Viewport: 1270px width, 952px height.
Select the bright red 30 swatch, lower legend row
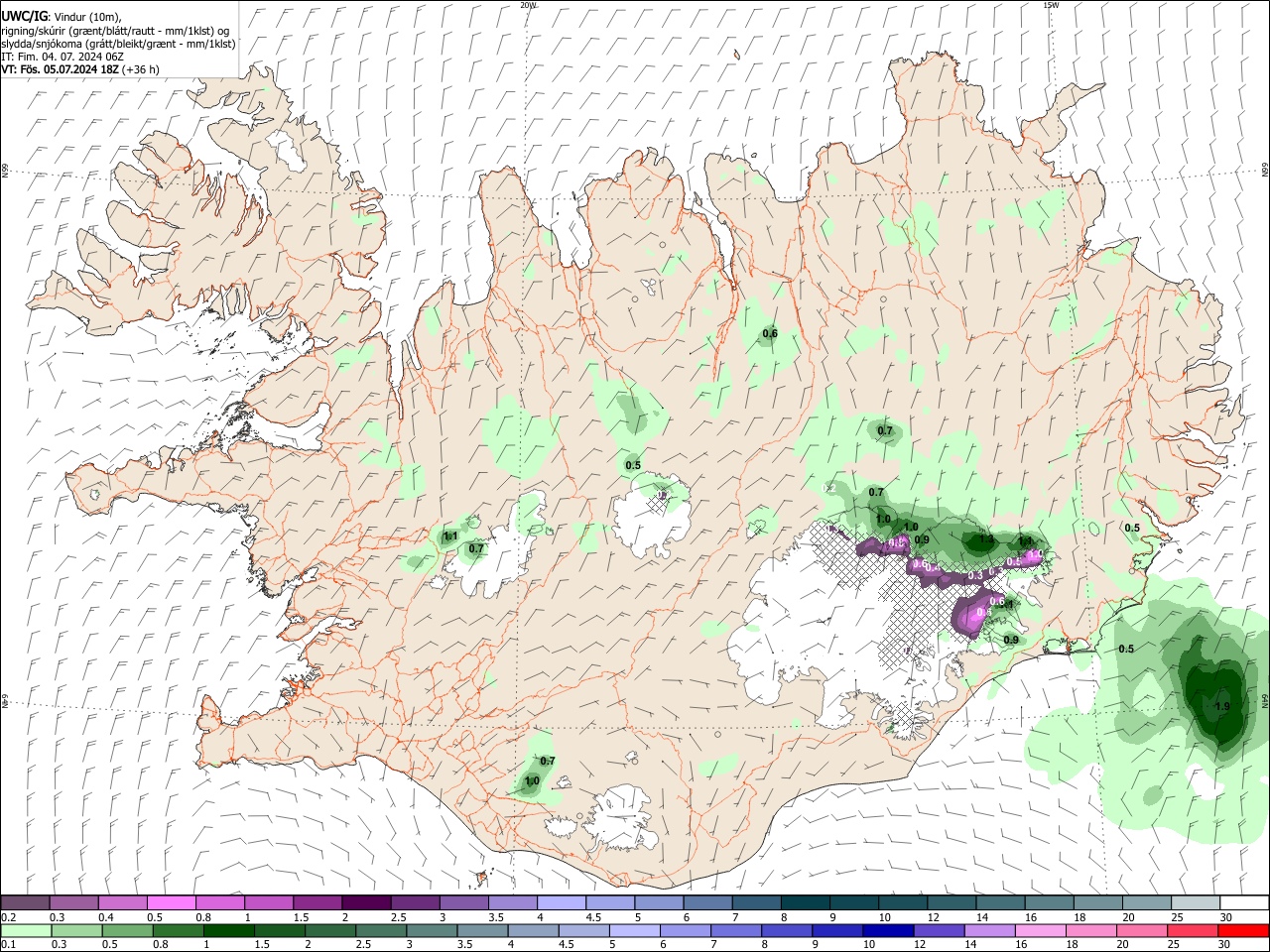pyautogui.click(x=1242, y=930)
